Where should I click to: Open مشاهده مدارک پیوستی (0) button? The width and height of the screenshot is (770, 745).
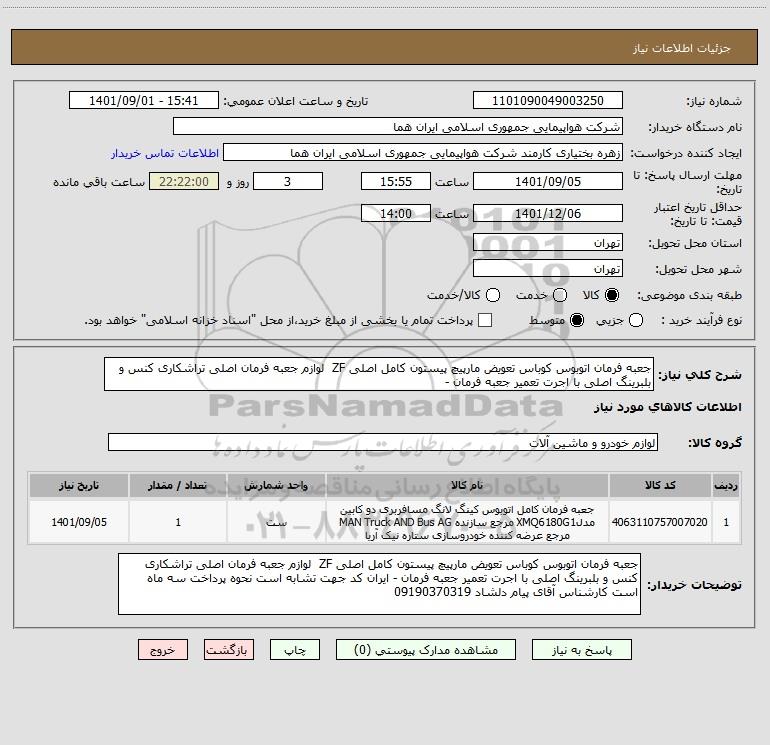pyautogui.click(x=426, y=650)
